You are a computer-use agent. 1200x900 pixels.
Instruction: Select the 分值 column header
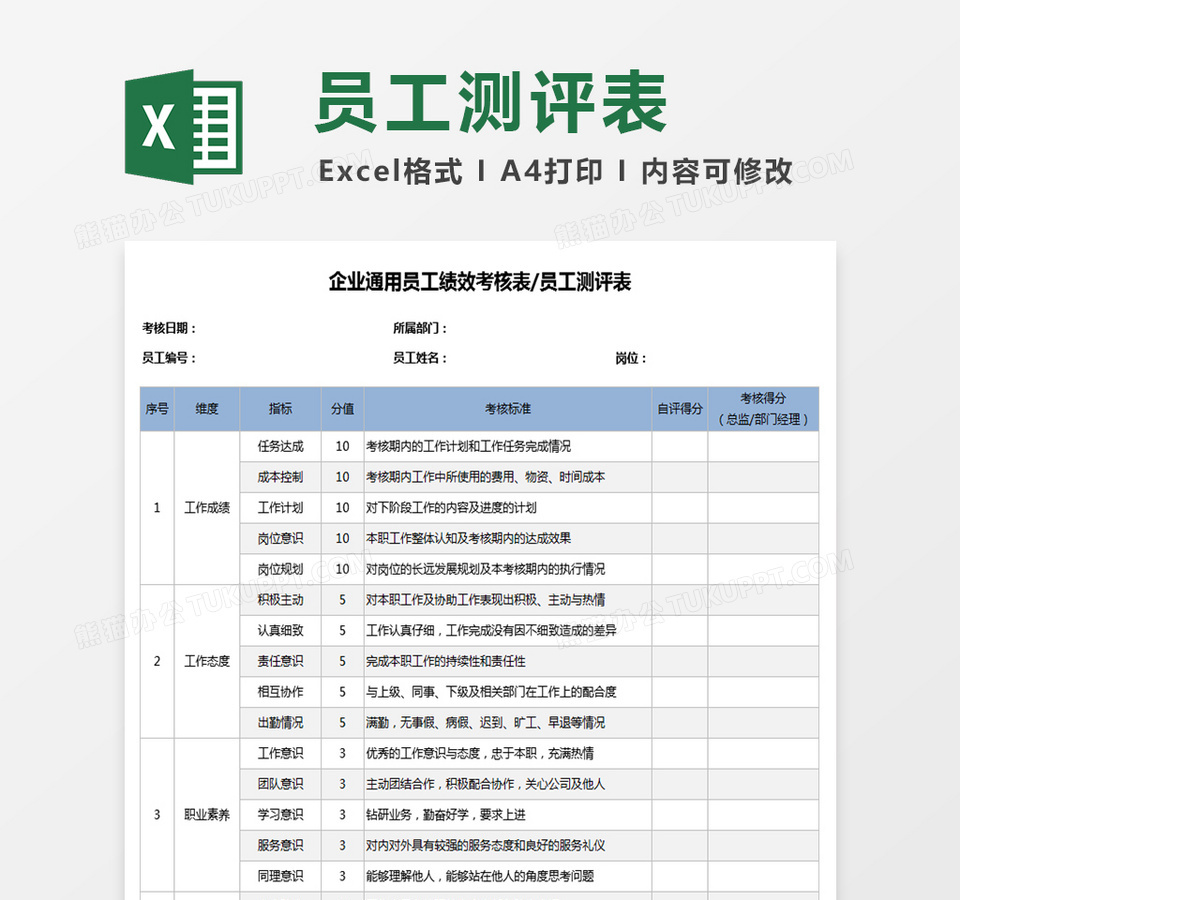(x=343, y=409)
